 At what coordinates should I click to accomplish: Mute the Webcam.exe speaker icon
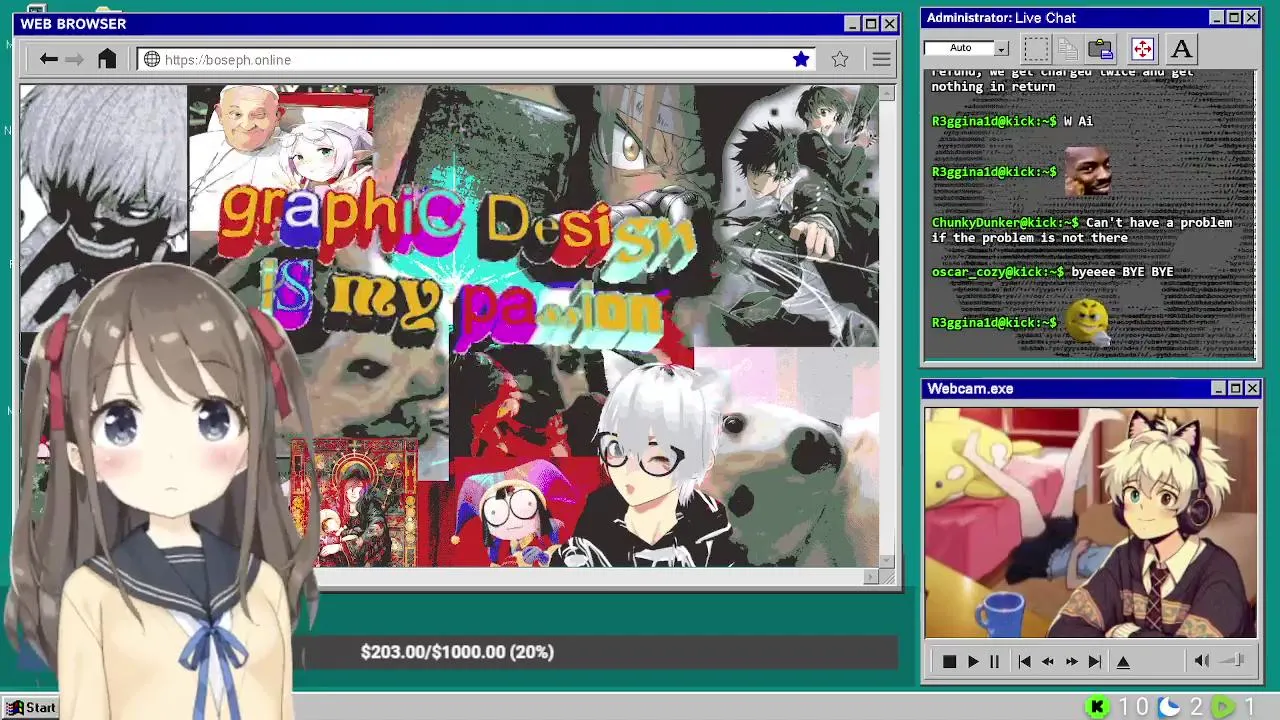[x=1202, y=660]
